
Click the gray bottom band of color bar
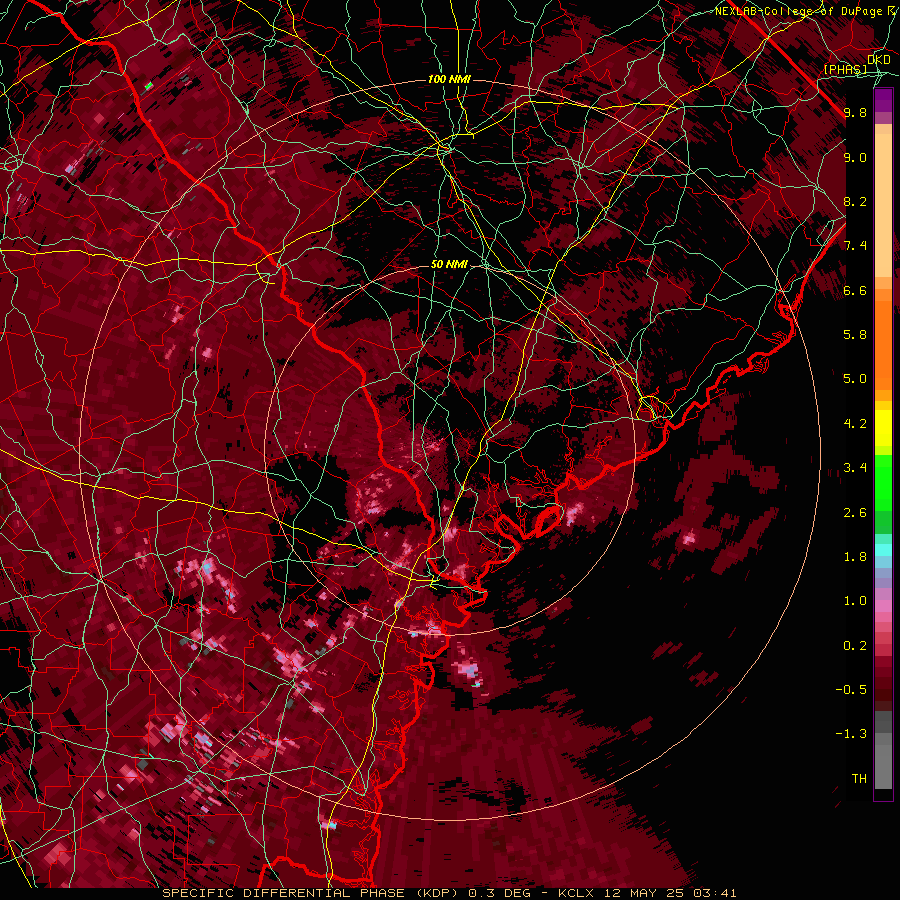(x=883, y=752)
